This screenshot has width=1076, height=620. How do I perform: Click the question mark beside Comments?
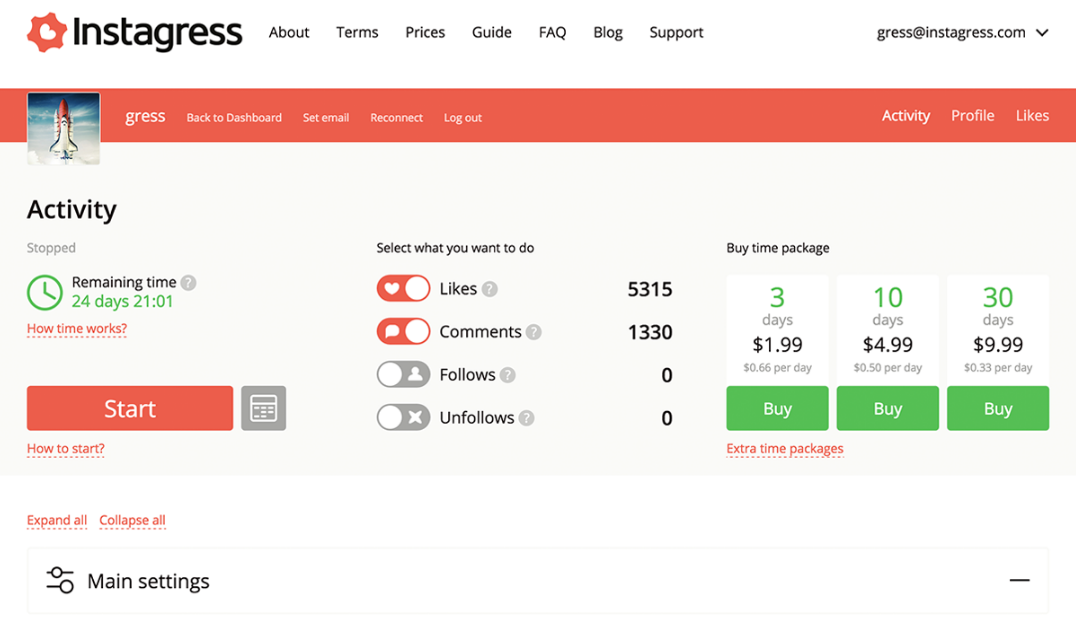point(537,331)
